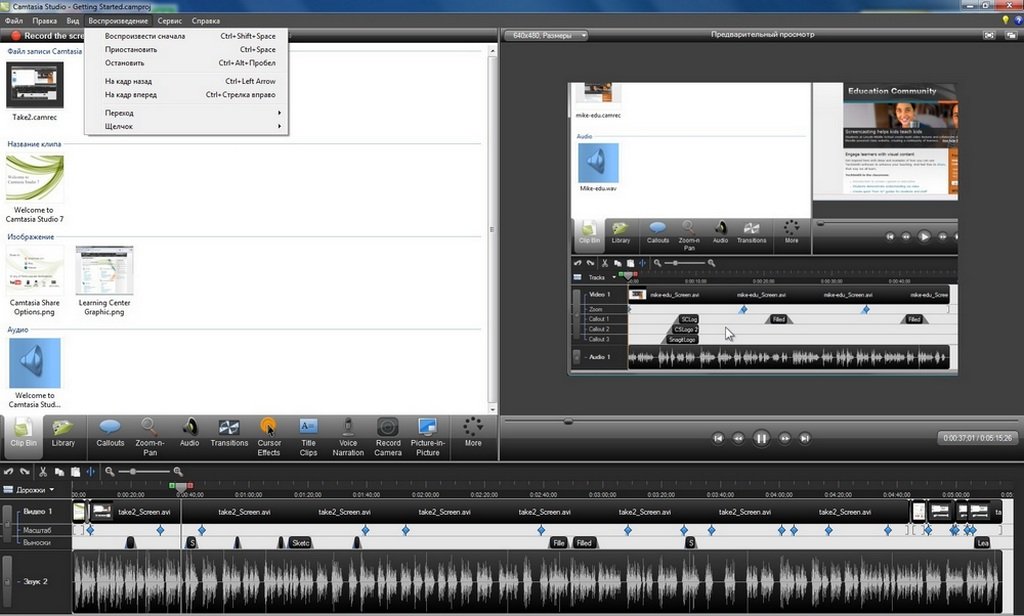Open Title Clips tool

tap(308, 433)
